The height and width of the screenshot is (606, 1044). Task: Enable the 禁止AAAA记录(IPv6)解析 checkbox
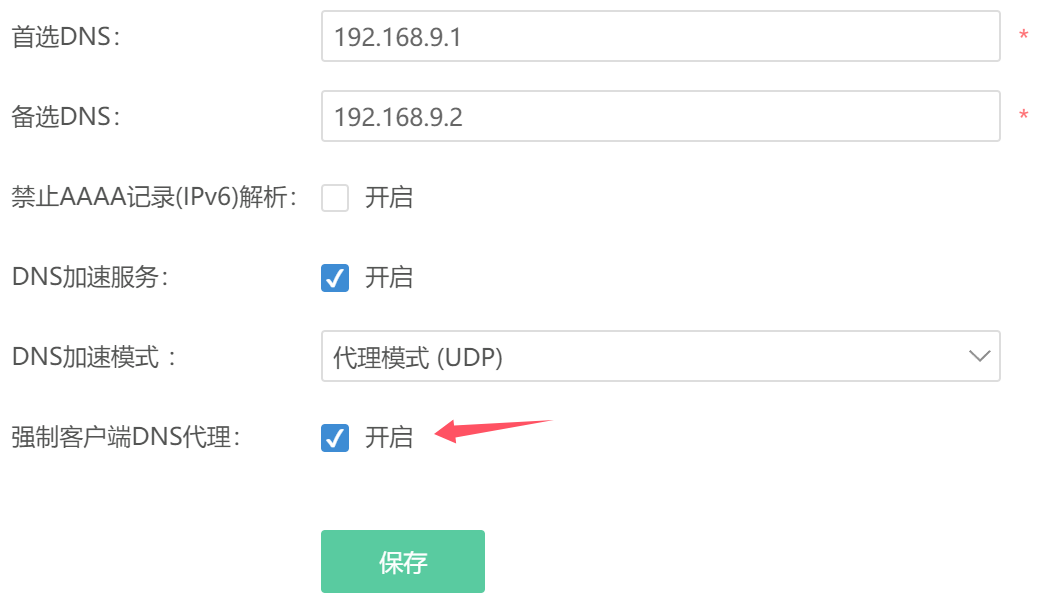(335, 198)
